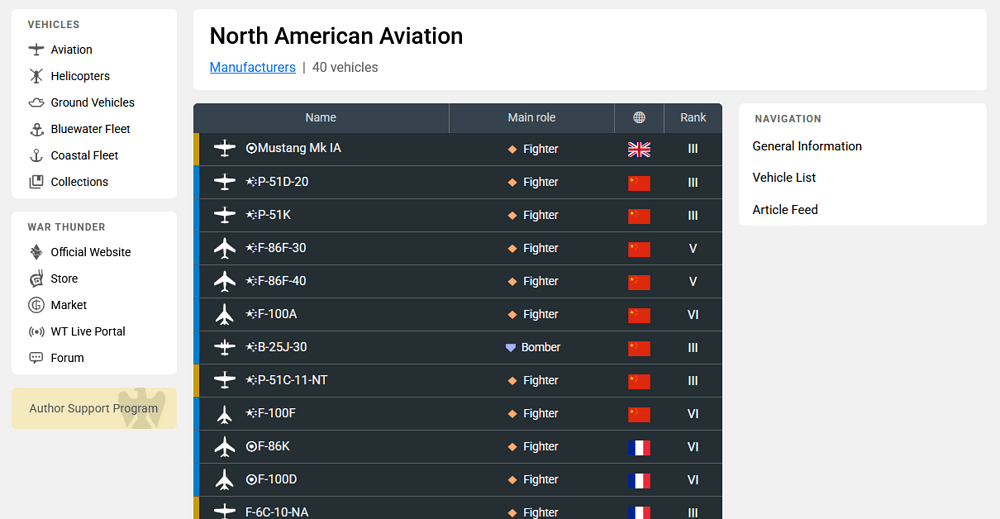Open the Forum link
Image resolution: width=1000 pixels, height=519 pixels.
68,358
